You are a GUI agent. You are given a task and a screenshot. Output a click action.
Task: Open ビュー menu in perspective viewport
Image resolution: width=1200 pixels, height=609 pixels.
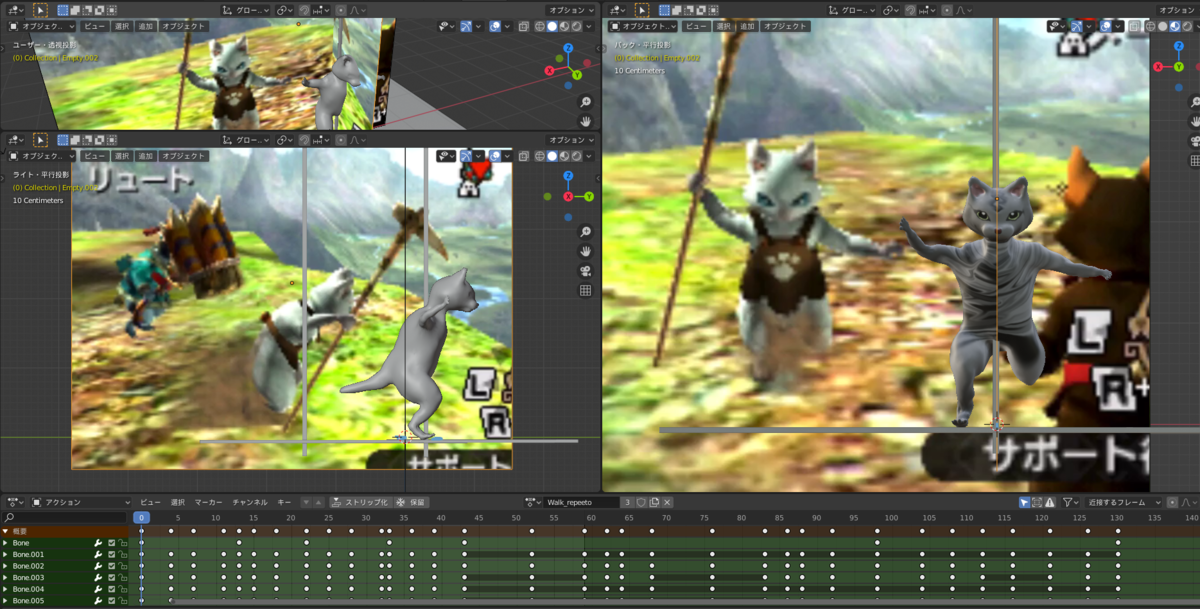coord(94,26)
